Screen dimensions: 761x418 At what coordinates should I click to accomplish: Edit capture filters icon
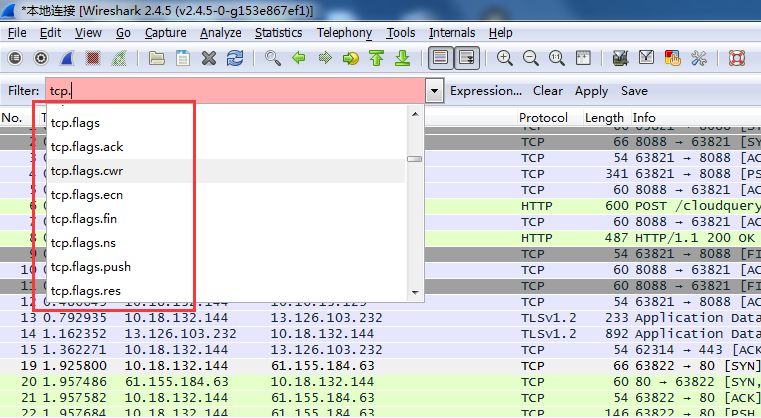[x=620, y=59]
